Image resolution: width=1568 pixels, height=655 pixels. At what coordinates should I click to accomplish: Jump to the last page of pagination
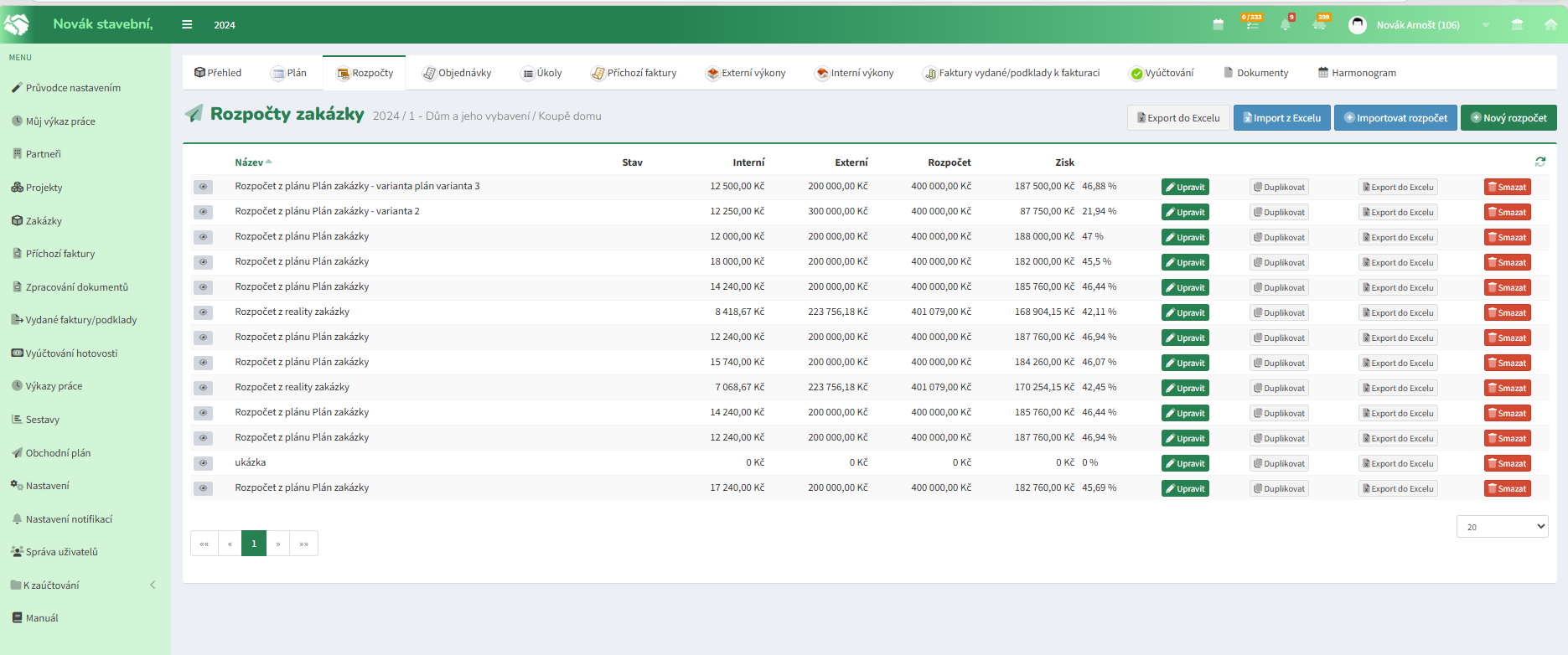click(303, 544)
